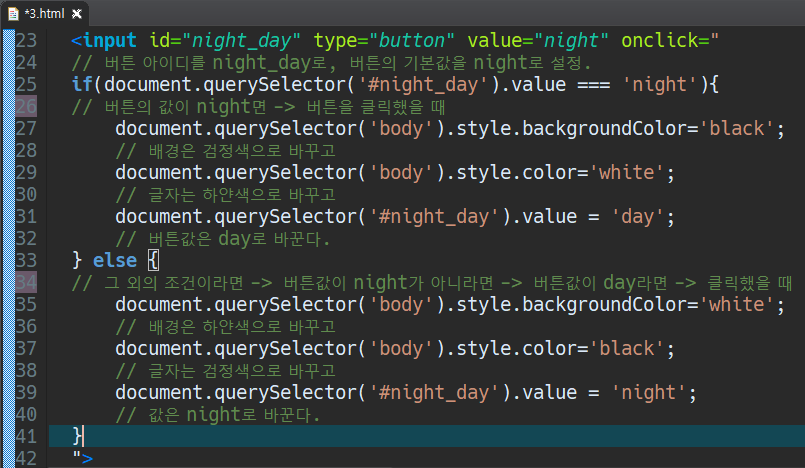Viewport: 805px width, 468px height.
Task: Click '#night_day' selector string on line 25
Action: (423, 85)
